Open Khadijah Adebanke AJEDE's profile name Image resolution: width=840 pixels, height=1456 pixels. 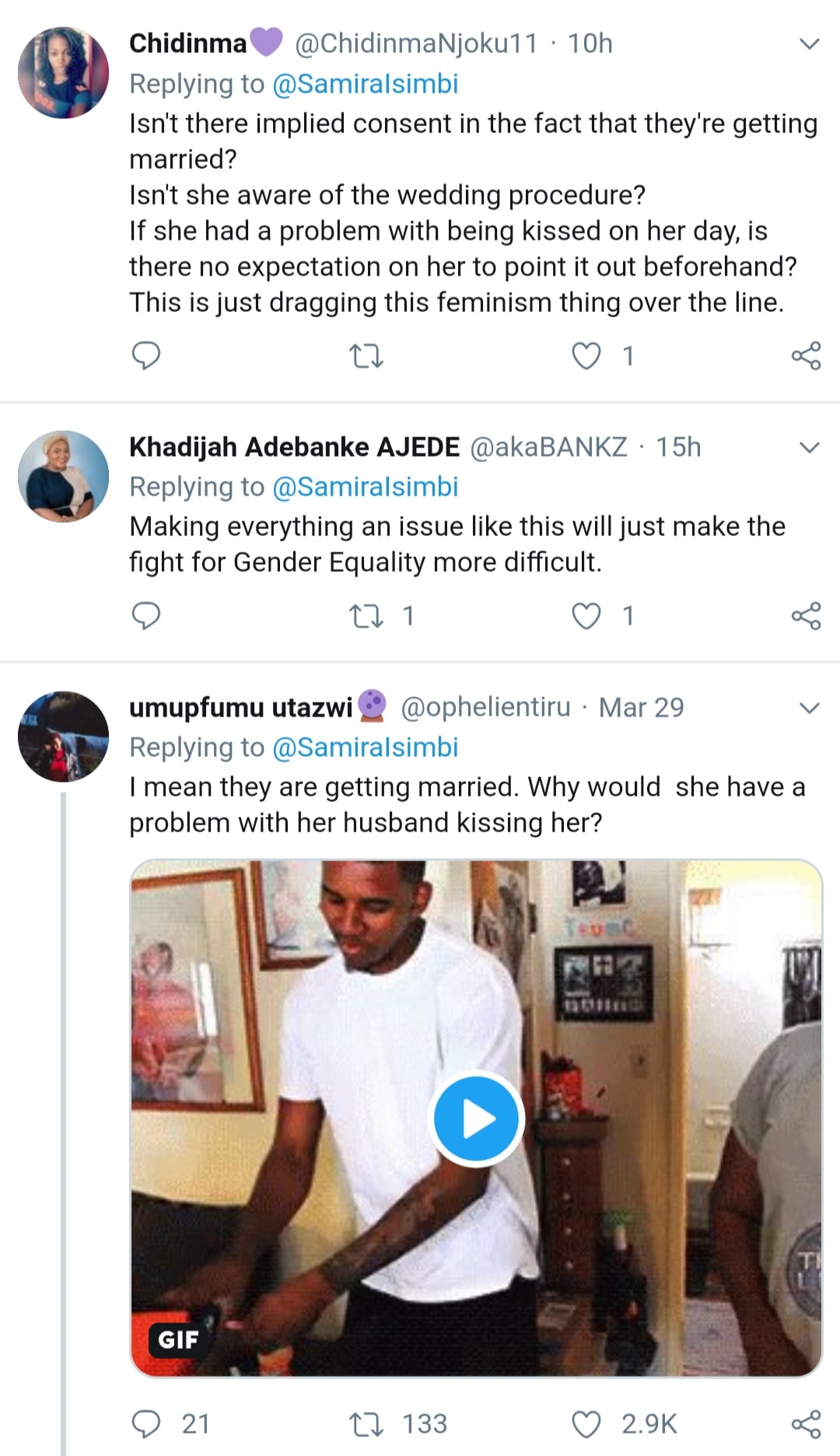pyautogui.click(x=294, y=447)
